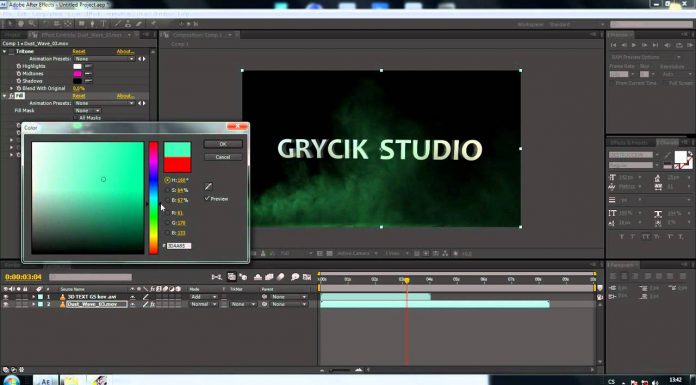The image size is (696, 385).
Task: Open the Tritone Animation Presets dropdown
Action: tap(104, 59)
